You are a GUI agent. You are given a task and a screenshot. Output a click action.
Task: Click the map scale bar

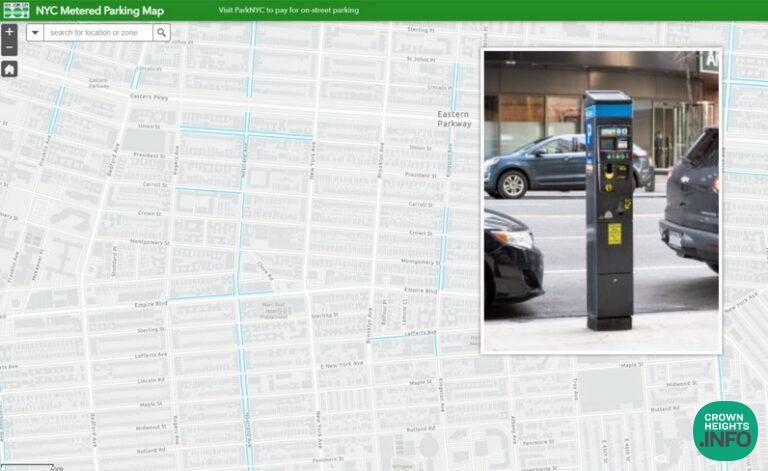point(30,467)
